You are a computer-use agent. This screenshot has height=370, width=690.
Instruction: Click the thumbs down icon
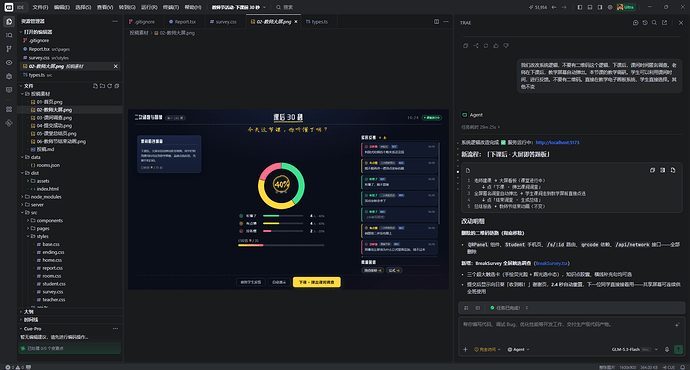click(x=506, y=46)
